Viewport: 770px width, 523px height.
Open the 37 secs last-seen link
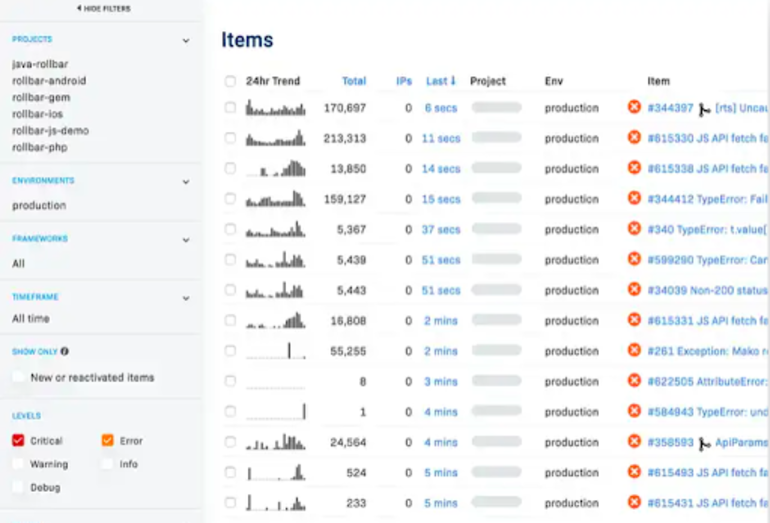tap(441, 229)
